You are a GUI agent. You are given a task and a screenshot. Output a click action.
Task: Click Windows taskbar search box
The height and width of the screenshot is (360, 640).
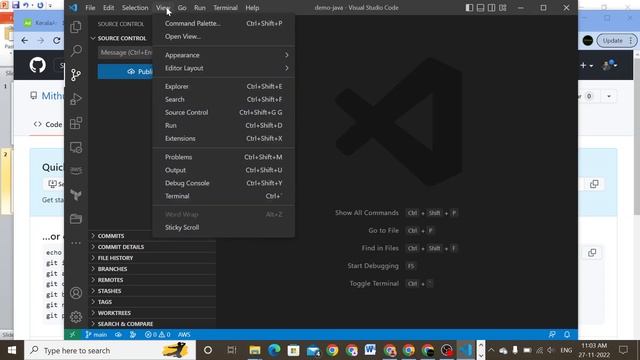pyautogui.click(x=110, y=350)
